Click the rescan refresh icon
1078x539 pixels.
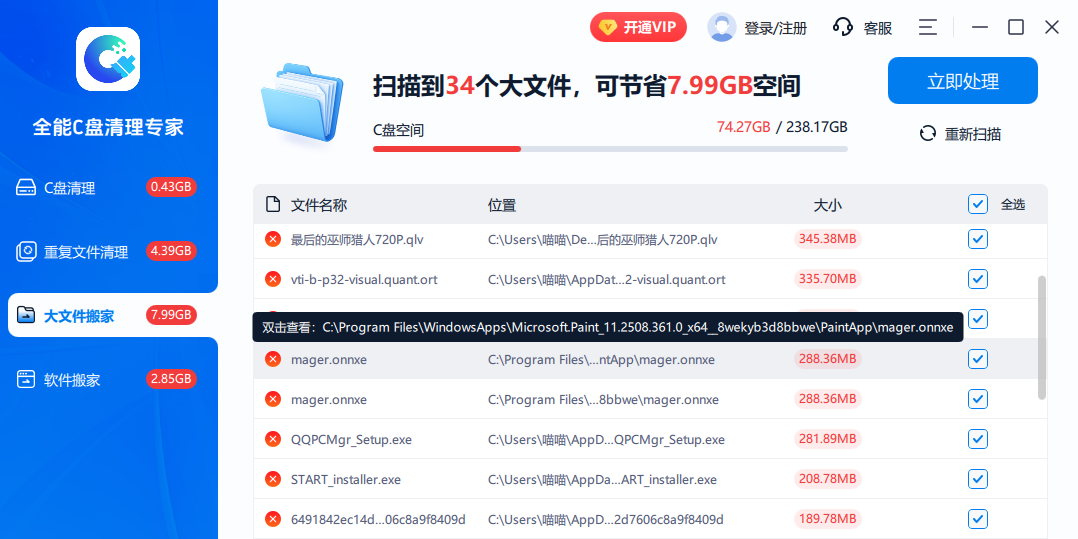927,134
